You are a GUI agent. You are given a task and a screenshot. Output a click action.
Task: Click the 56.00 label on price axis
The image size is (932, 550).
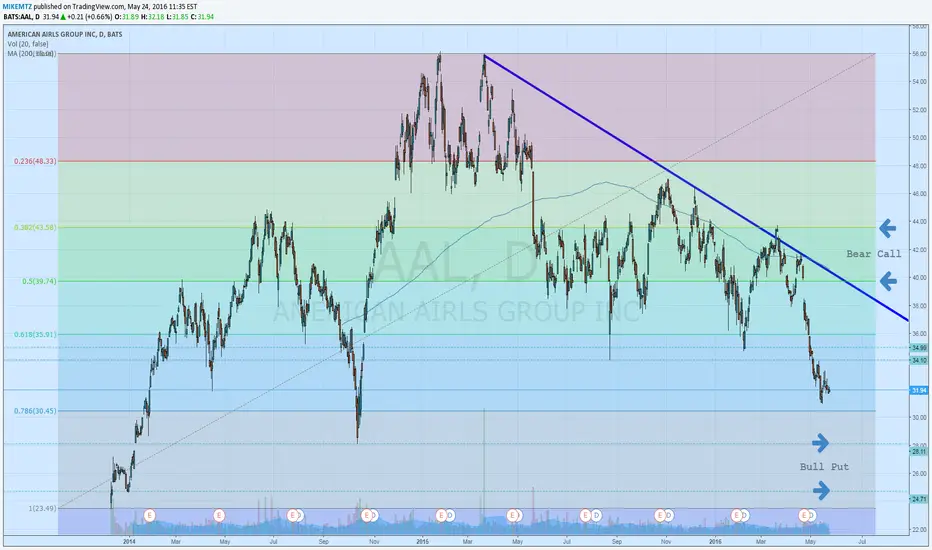click(920, 54)
